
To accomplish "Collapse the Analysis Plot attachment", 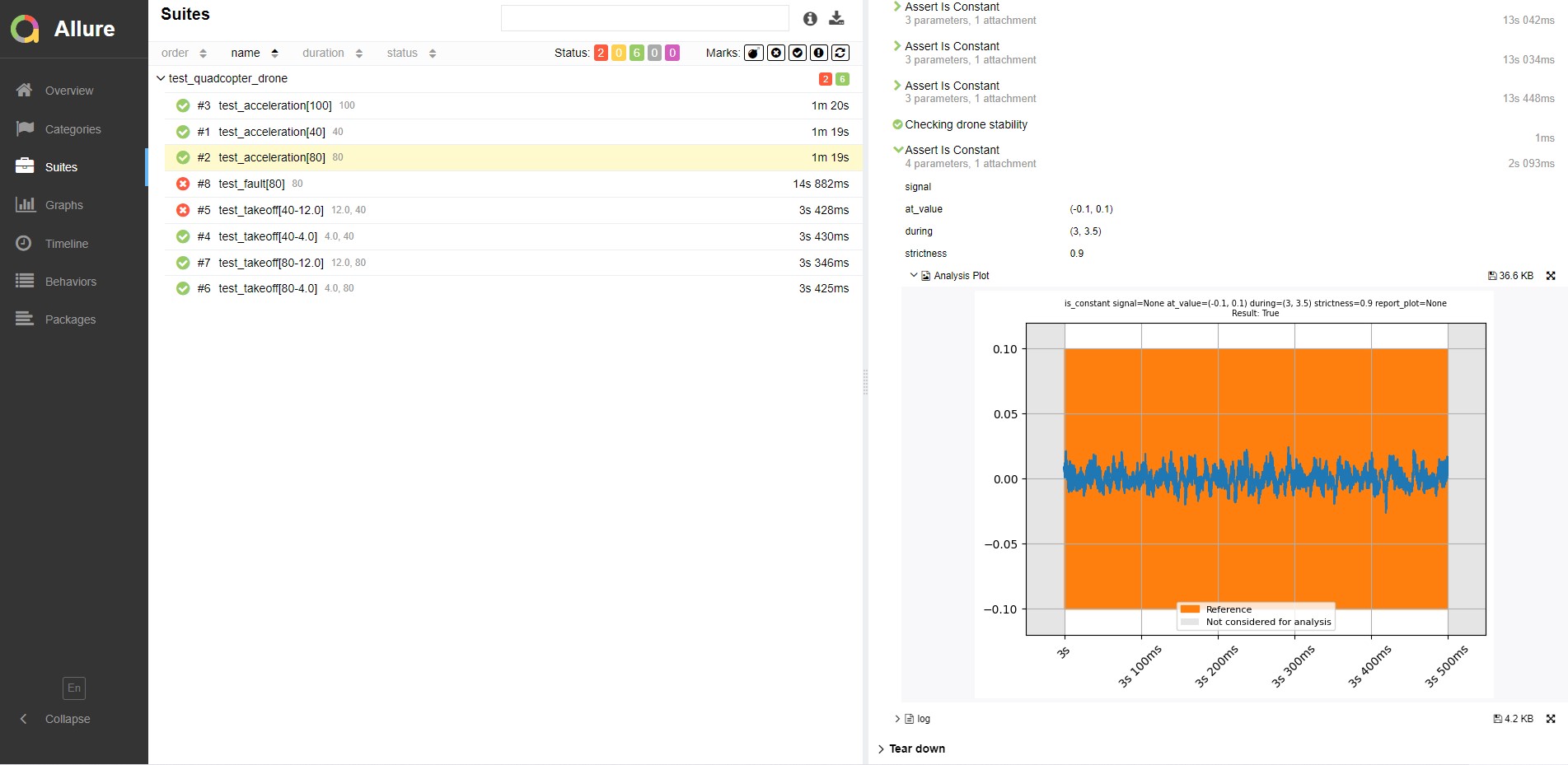I will 913,276.
